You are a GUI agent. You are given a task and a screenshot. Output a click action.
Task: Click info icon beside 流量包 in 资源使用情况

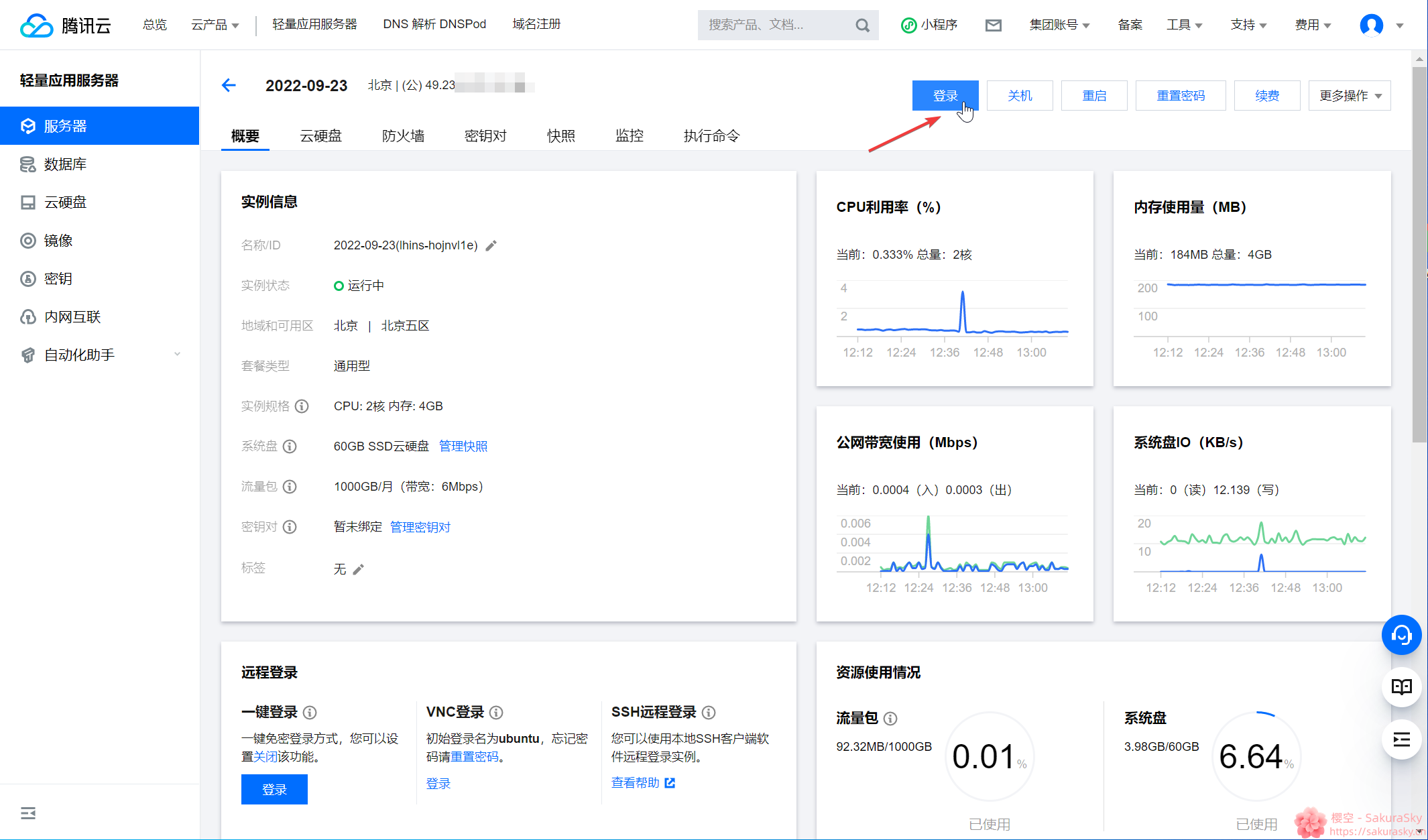click(890, 719)
